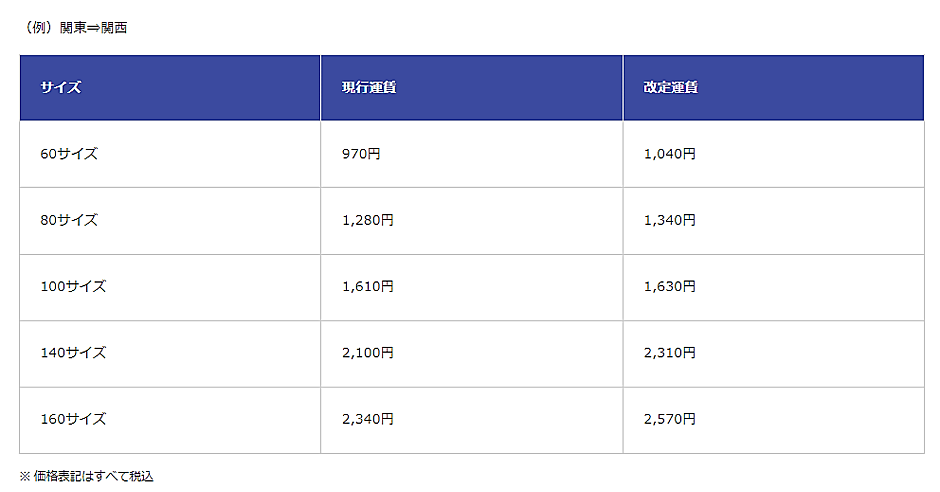Select the 140サイズ row label

(x=73, y=353)
